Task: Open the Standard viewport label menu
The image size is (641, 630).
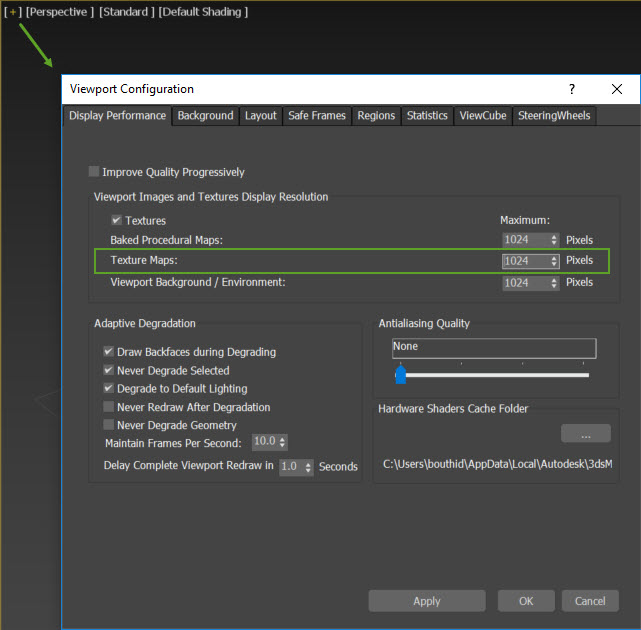Action: point(126,12)
